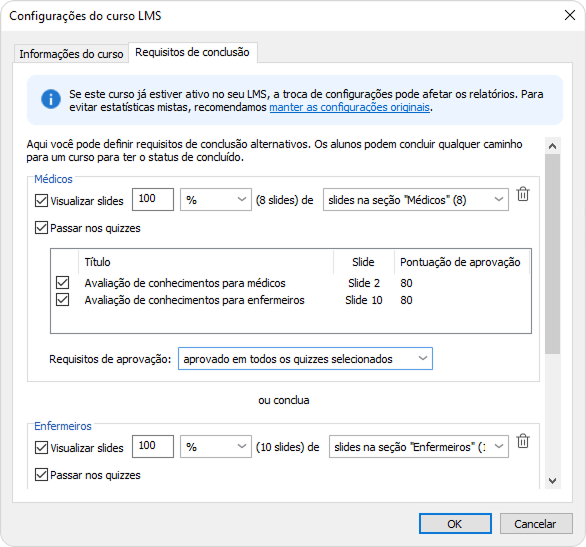The height and width of the screenshot is (547, 586).
Task: Uncheck Passar nos quizzes under Médicos
Action: [x=41, y=228]
